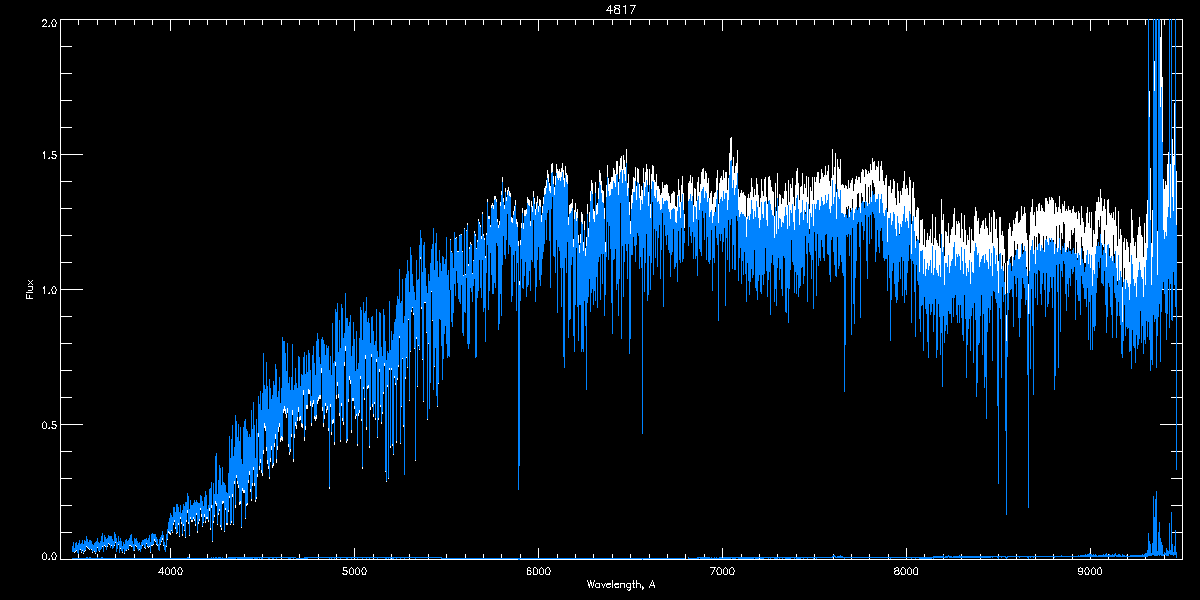Click the 2.0 flux tick label
The height and width of the screenshot is (600, 1200).
pos(48,22)
